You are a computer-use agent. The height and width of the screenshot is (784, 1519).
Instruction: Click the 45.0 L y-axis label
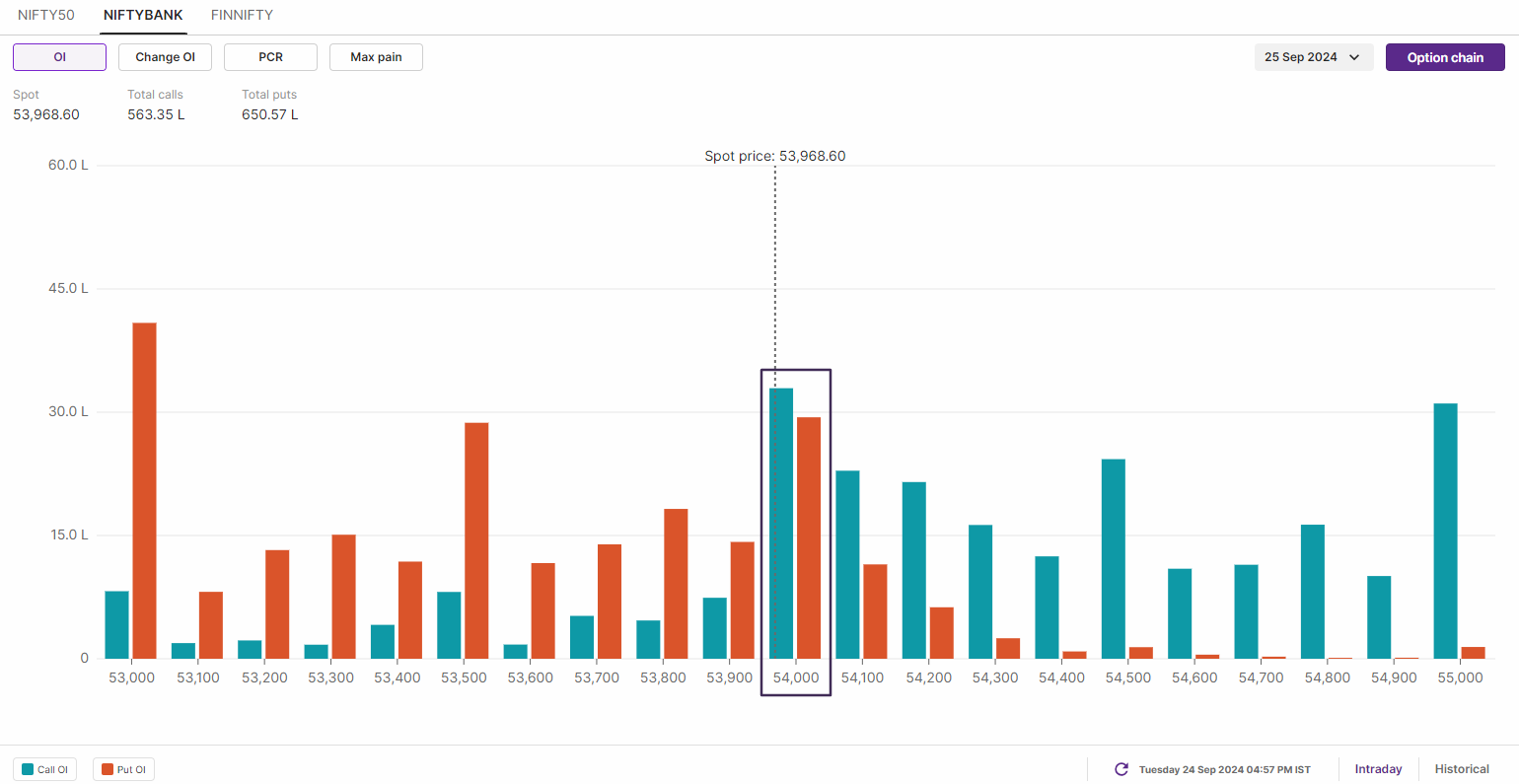[68, 288]
